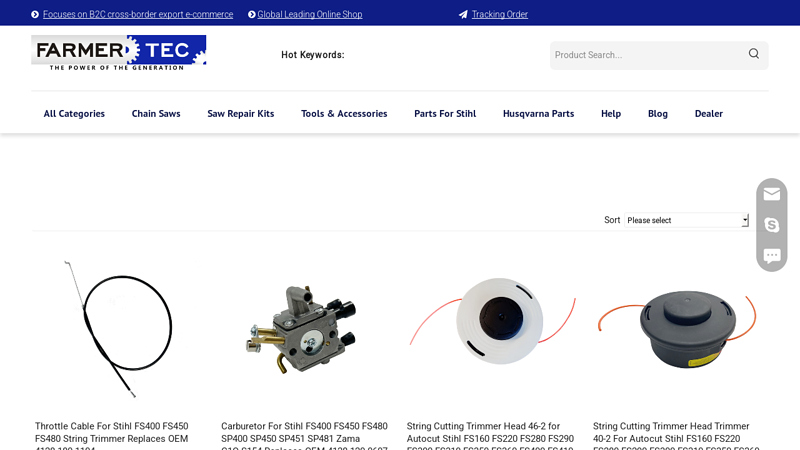The image size is (800, 450).
Task: Open Parts For Stihl menu
Action: 445,114
